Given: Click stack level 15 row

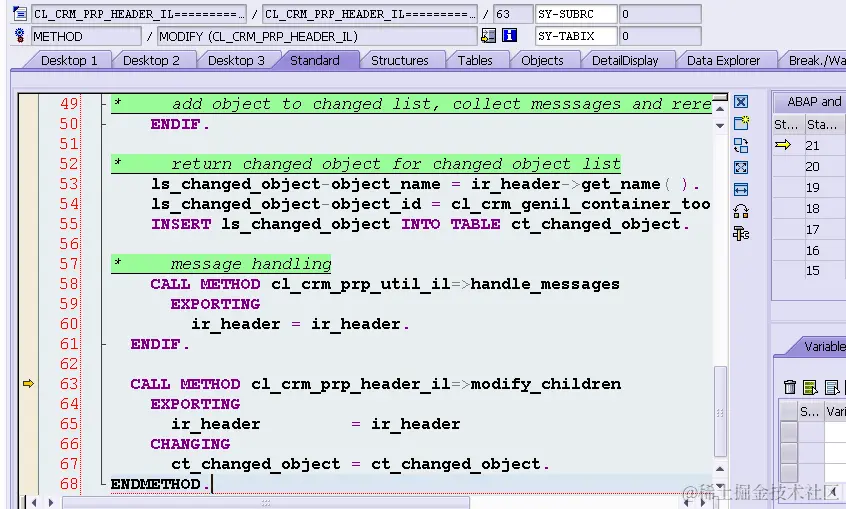Looking at the screenshot, I should coord(809,271).
